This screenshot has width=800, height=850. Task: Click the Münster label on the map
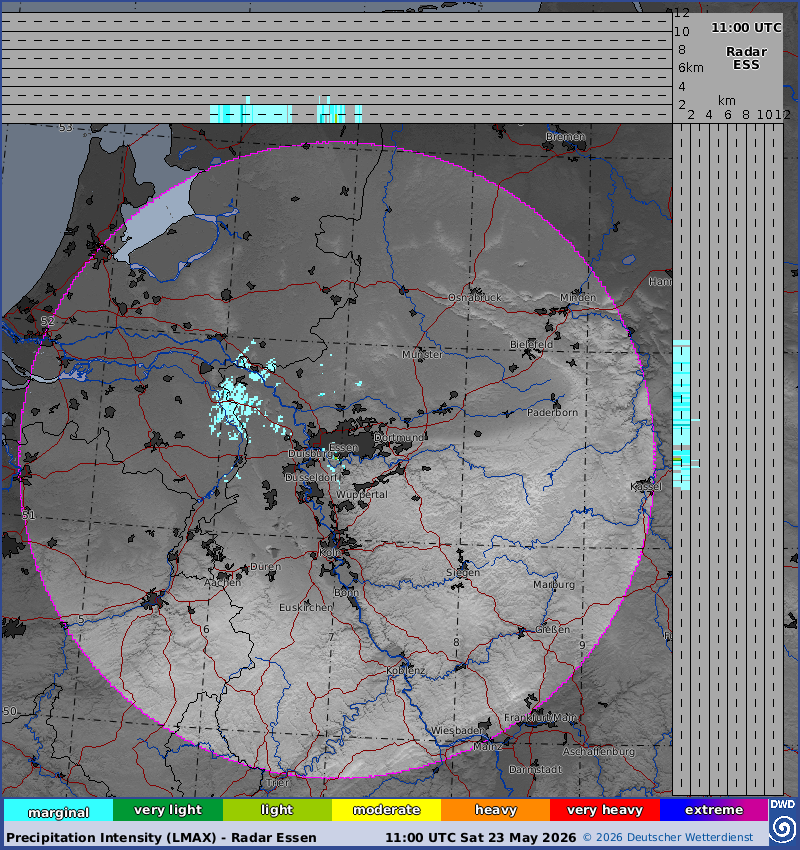422,354
